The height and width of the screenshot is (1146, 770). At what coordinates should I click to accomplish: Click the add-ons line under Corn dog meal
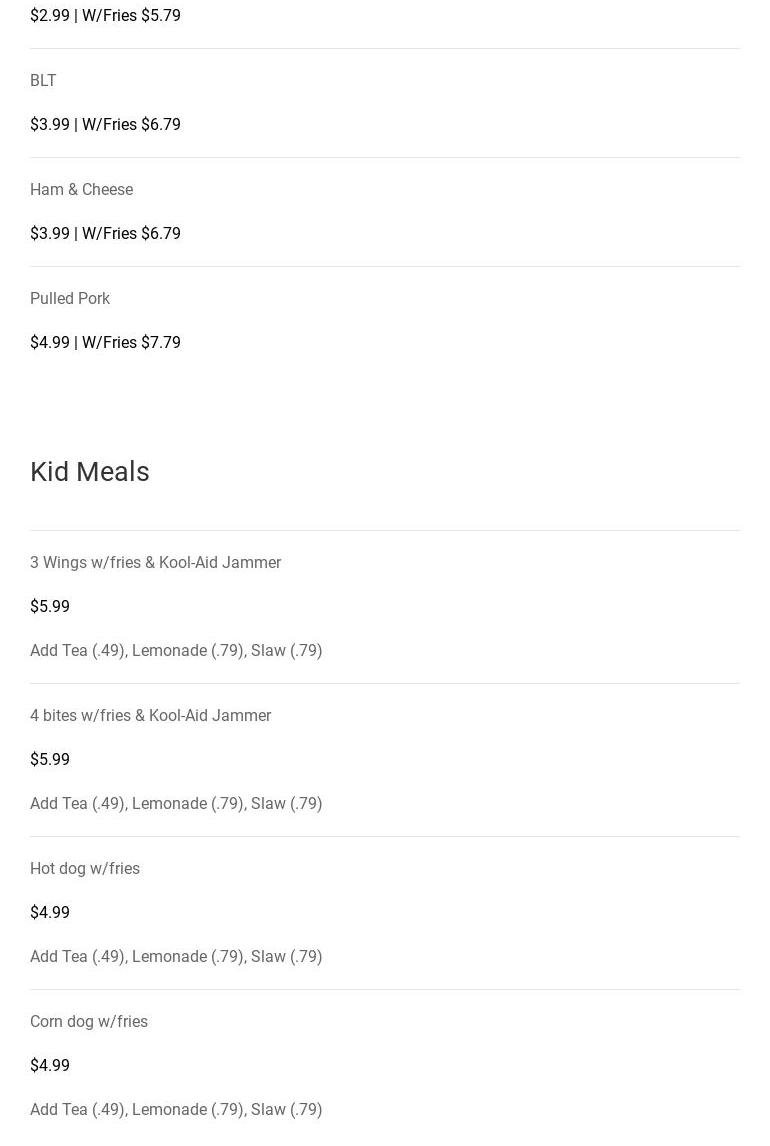click(176, 1110)
